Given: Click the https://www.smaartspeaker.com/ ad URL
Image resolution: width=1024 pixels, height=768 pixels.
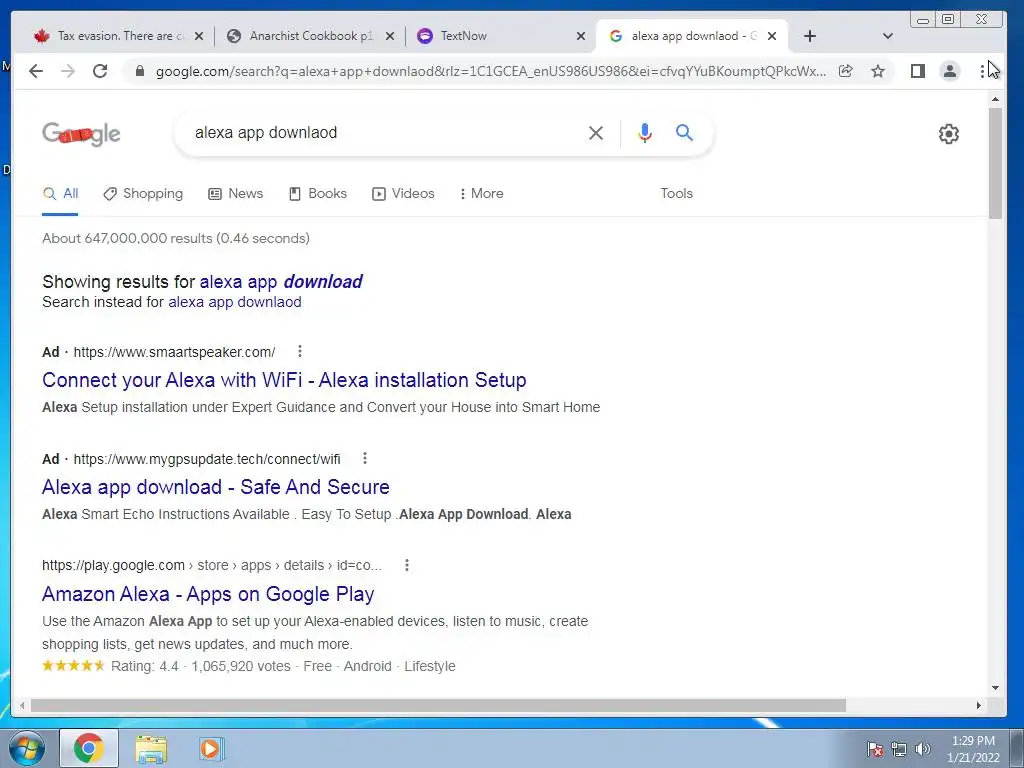Looking at the screenshot, I should click(x=174, y=352).
